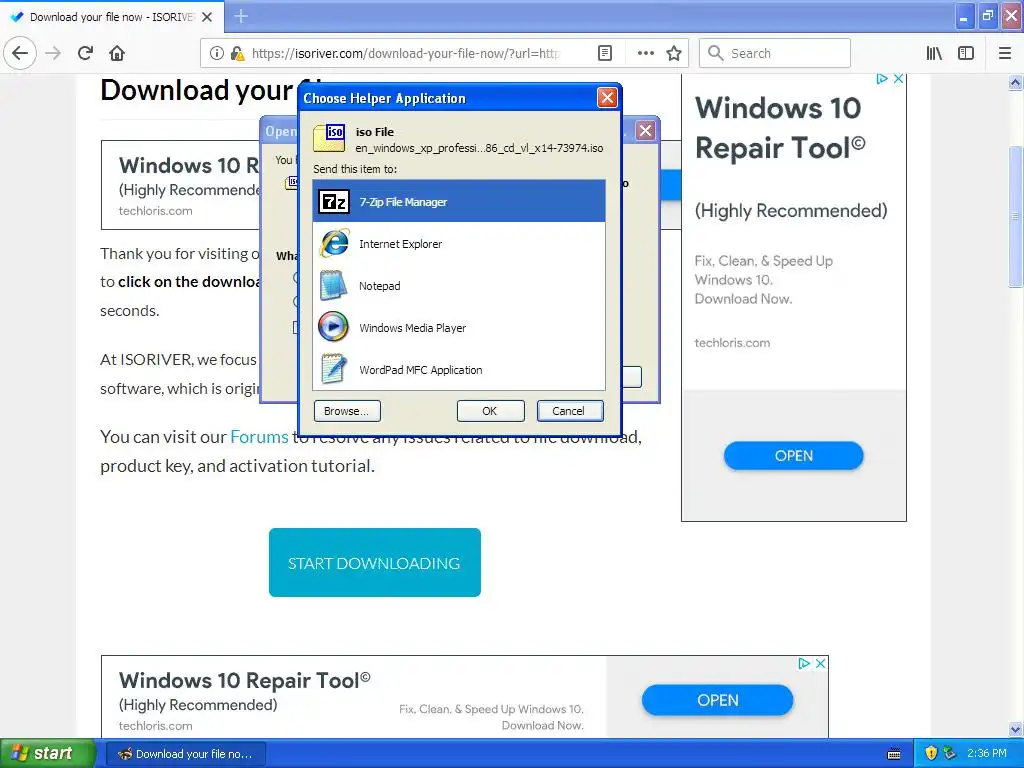Pick WordPad MFC Application entry
The image size is (1024, 768).
(459, 369)
